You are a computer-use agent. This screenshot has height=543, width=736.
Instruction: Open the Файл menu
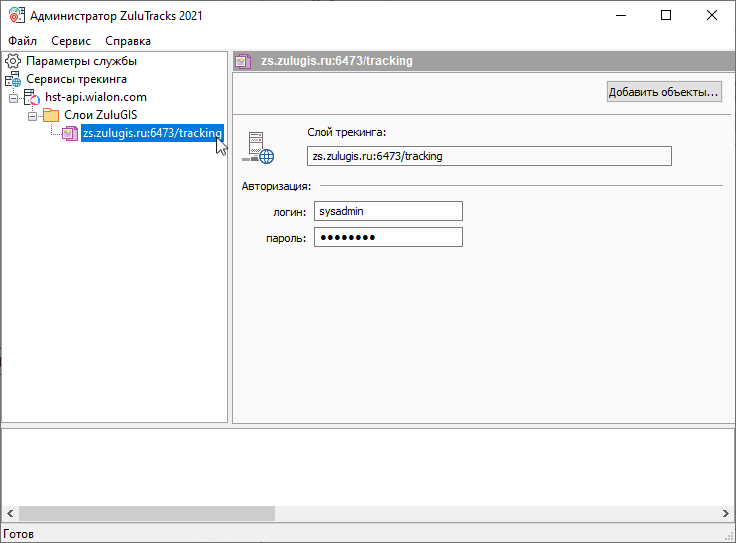pyautogui.click(x=22, y=41)
